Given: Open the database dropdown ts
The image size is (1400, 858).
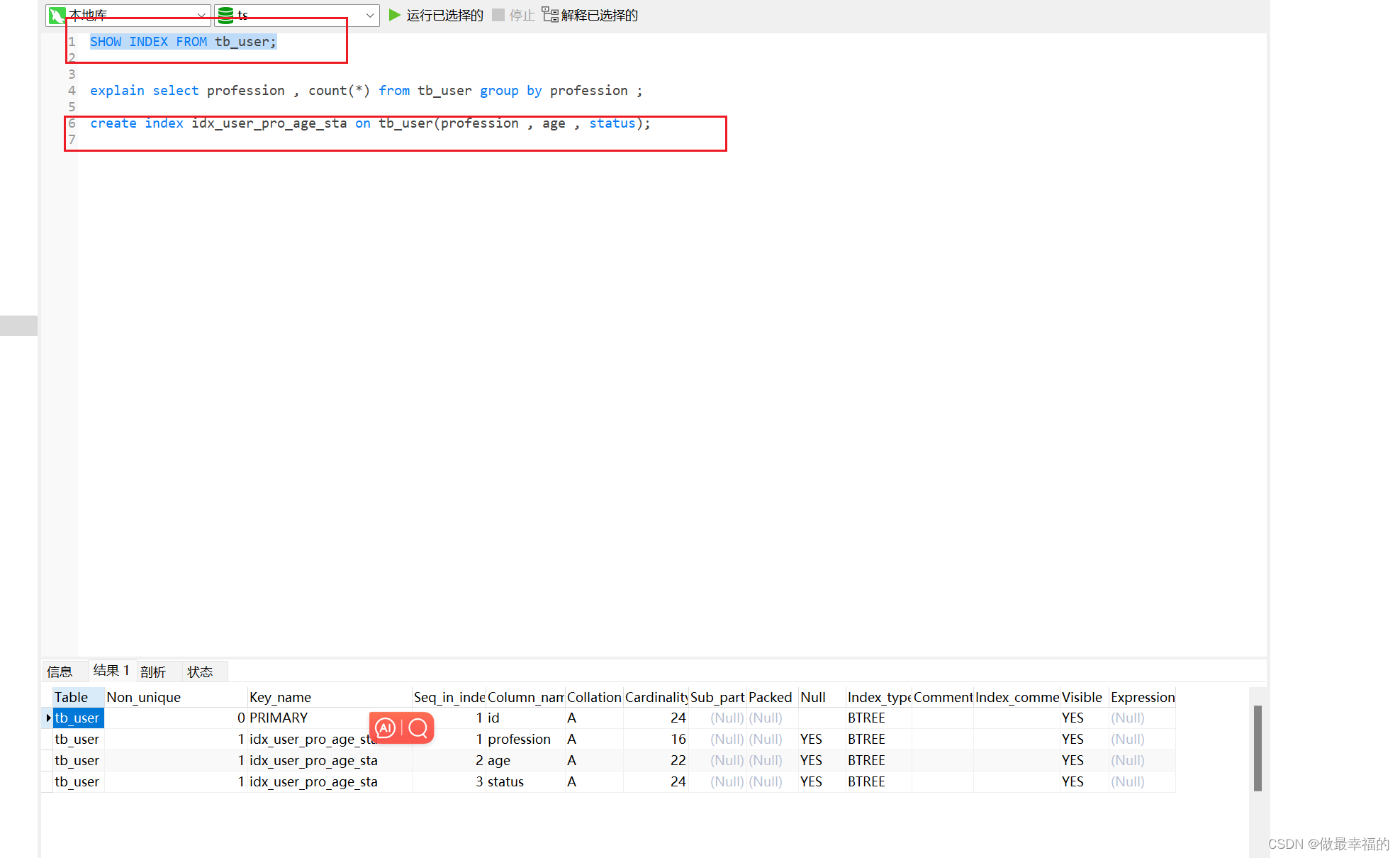Looking at the screenshot, I should 297,15.
